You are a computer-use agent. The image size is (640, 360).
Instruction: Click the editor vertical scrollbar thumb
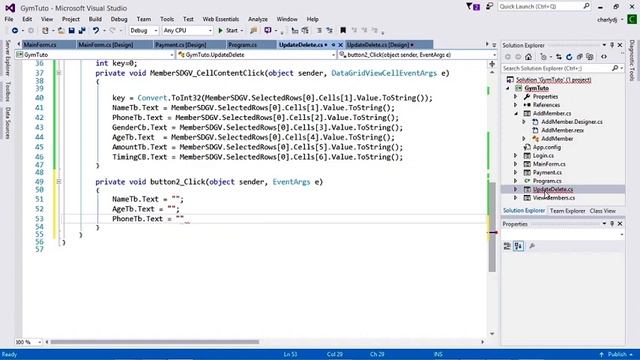point(492,228)
